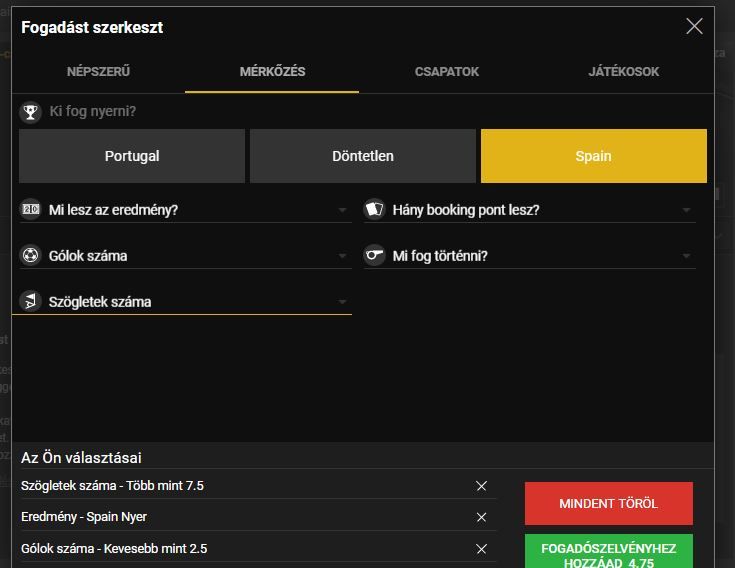Viewport: 735px width, 568px height.
Task: Click the Szögletek száma market label
Action: [100, 302]
